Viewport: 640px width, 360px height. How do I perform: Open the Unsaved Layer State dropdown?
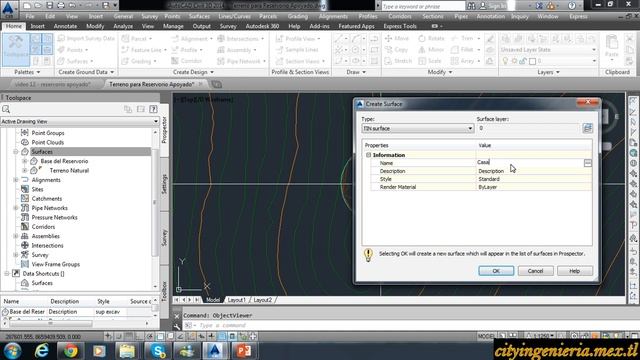tap(548, 50)
